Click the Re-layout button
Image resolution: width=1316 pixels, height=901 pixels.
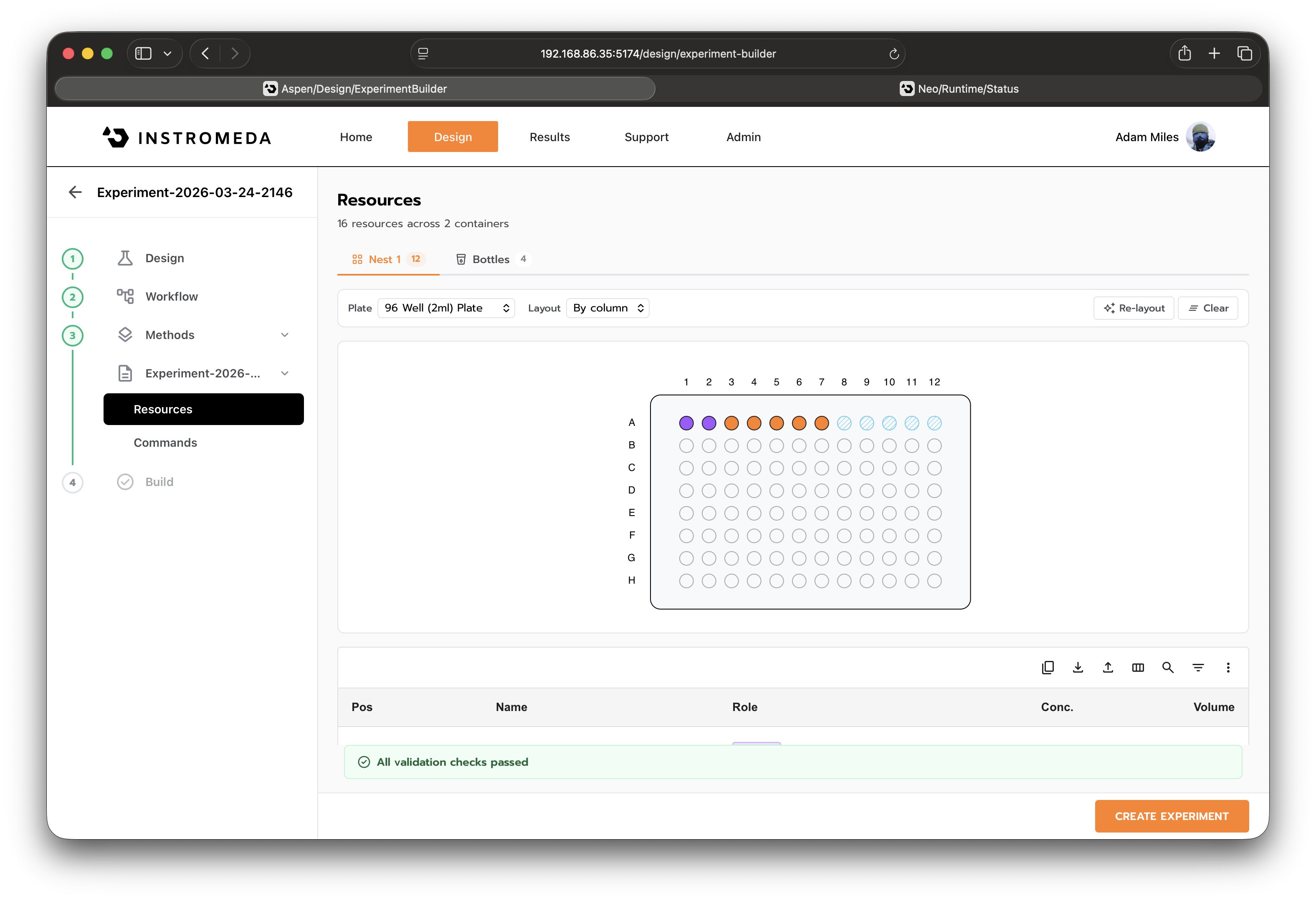[1134, 308]
